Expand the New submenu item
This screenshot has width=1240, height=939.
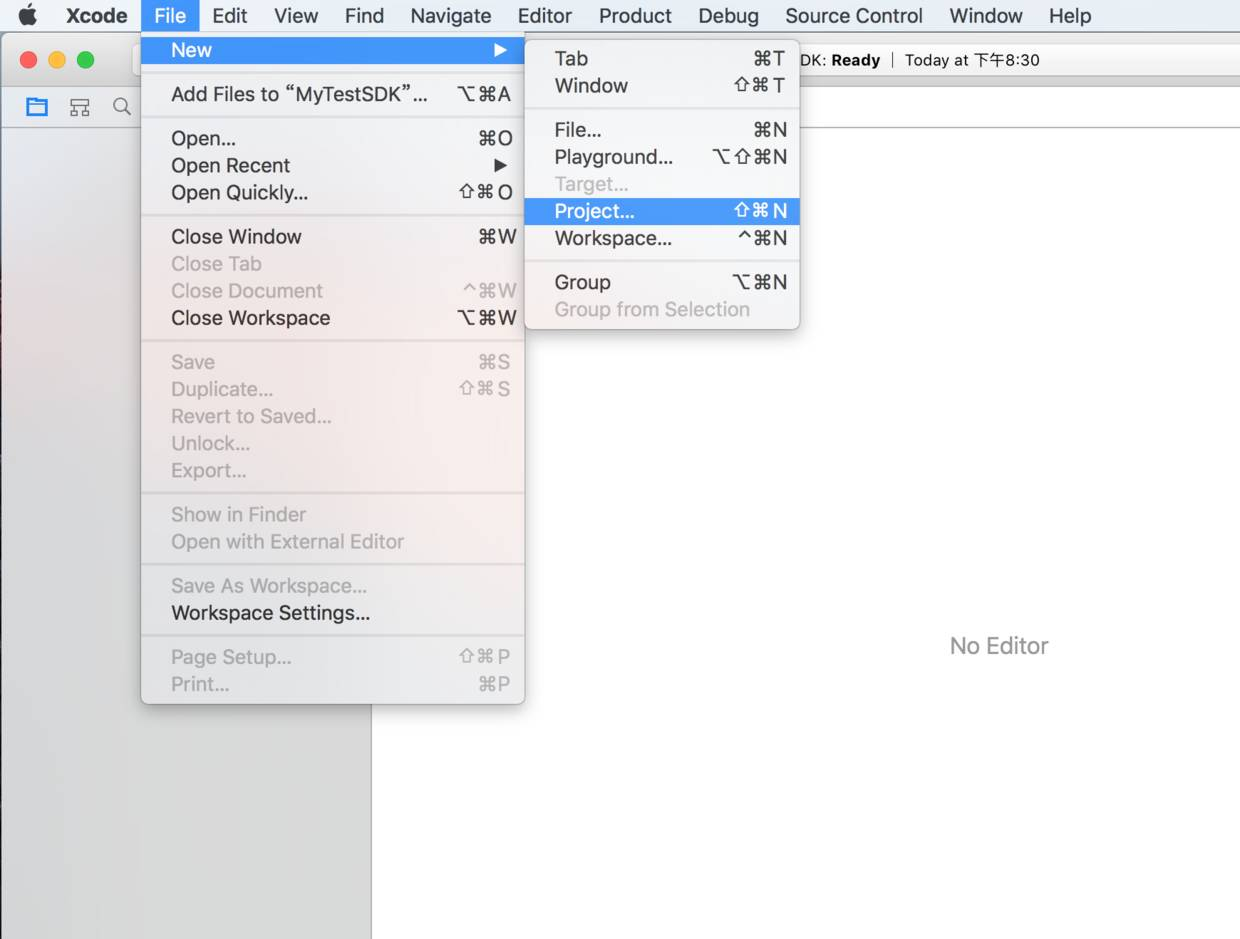click(333, 50)
